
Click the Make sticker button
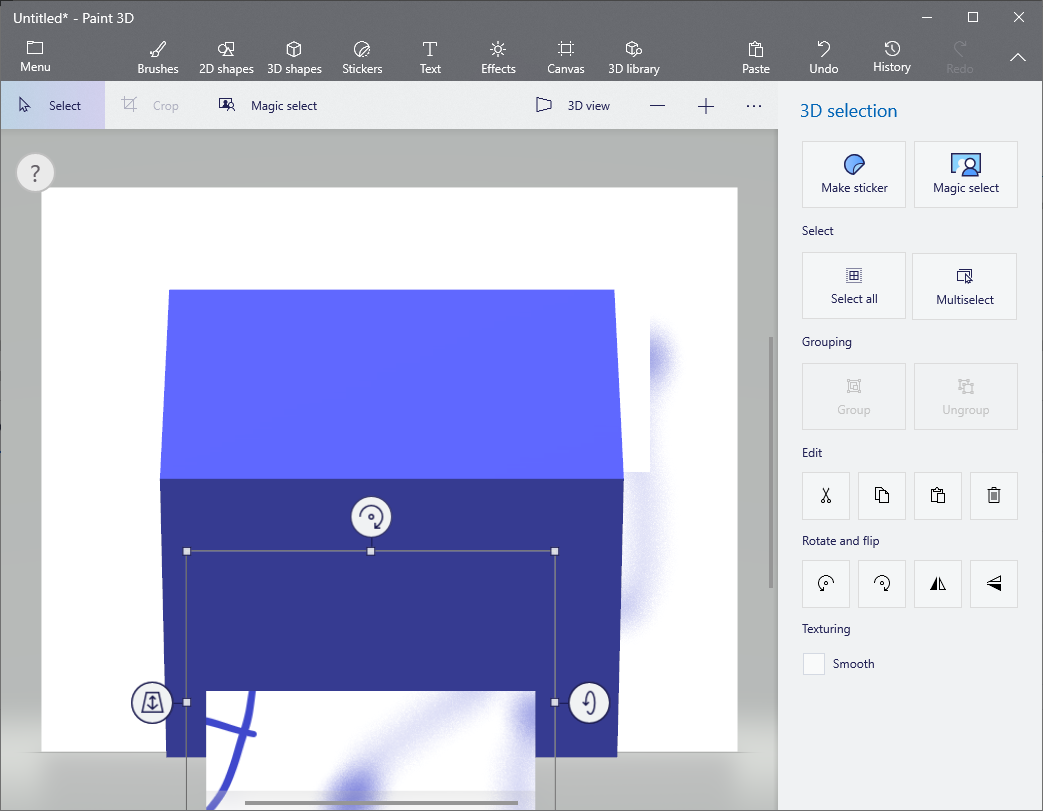854,174
